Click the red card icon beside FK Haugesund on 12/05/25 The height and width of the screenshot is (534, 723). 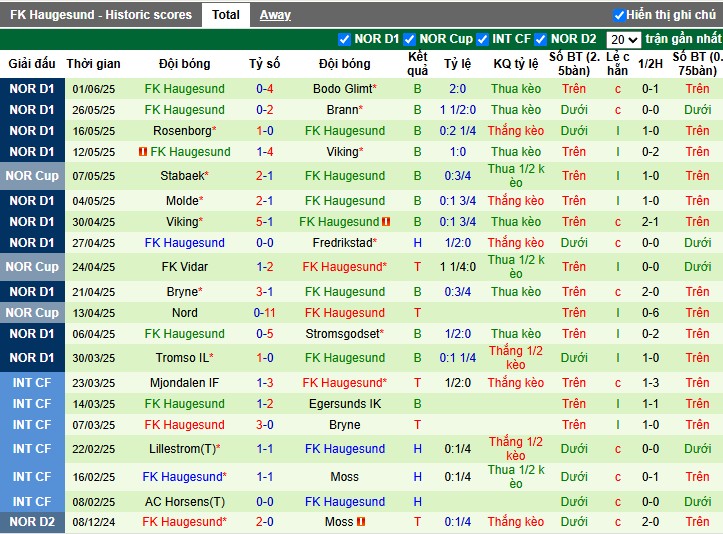pos(142,151)
